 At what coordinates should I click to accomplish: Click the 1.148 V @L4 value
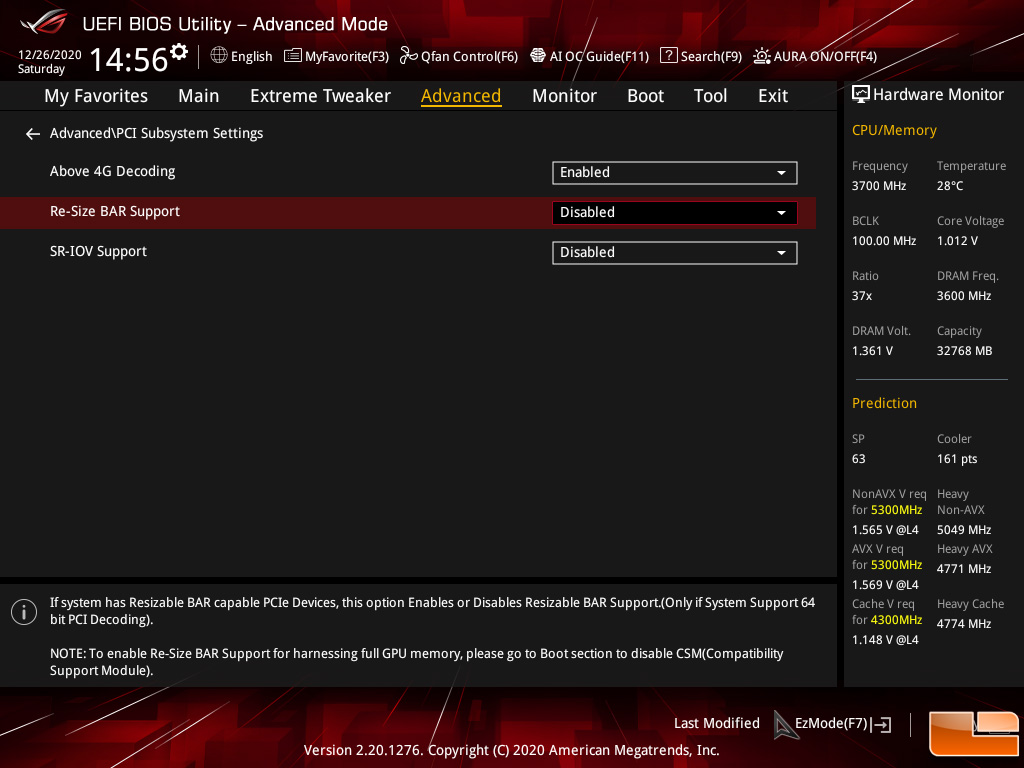885,639
